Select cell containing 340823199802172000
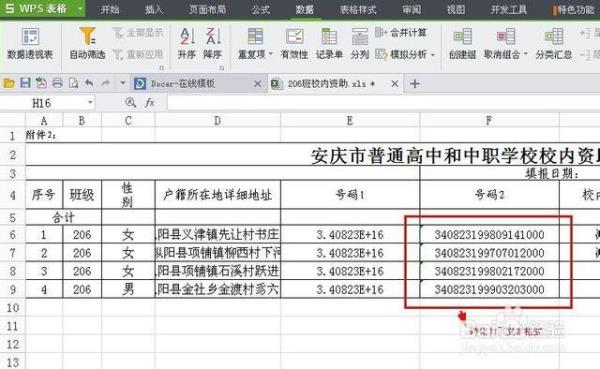Screen dimensions: 600x369 [x=489, y=271]
